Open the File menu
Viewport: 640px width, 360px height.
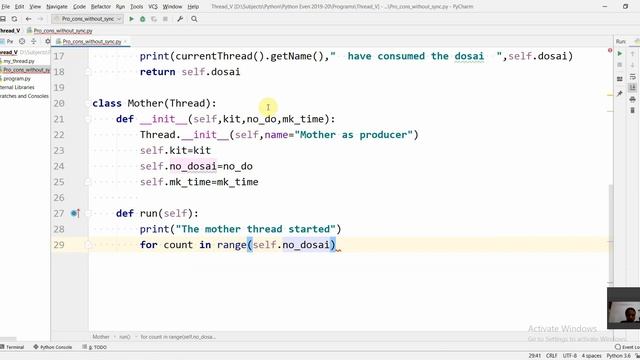coord(6,7)
